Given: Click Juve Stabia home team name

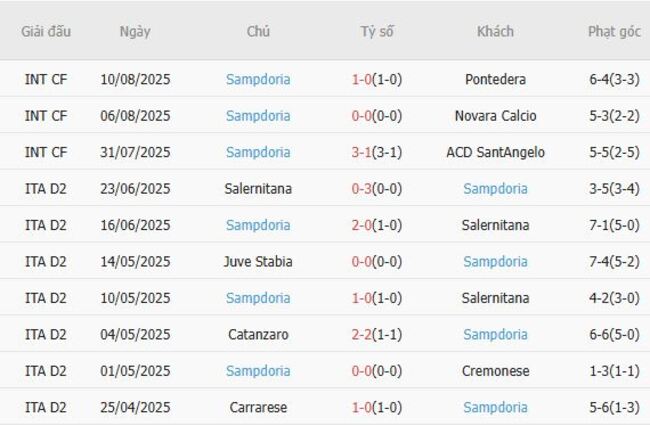Looking at the screenshot, I should (258, 262).
